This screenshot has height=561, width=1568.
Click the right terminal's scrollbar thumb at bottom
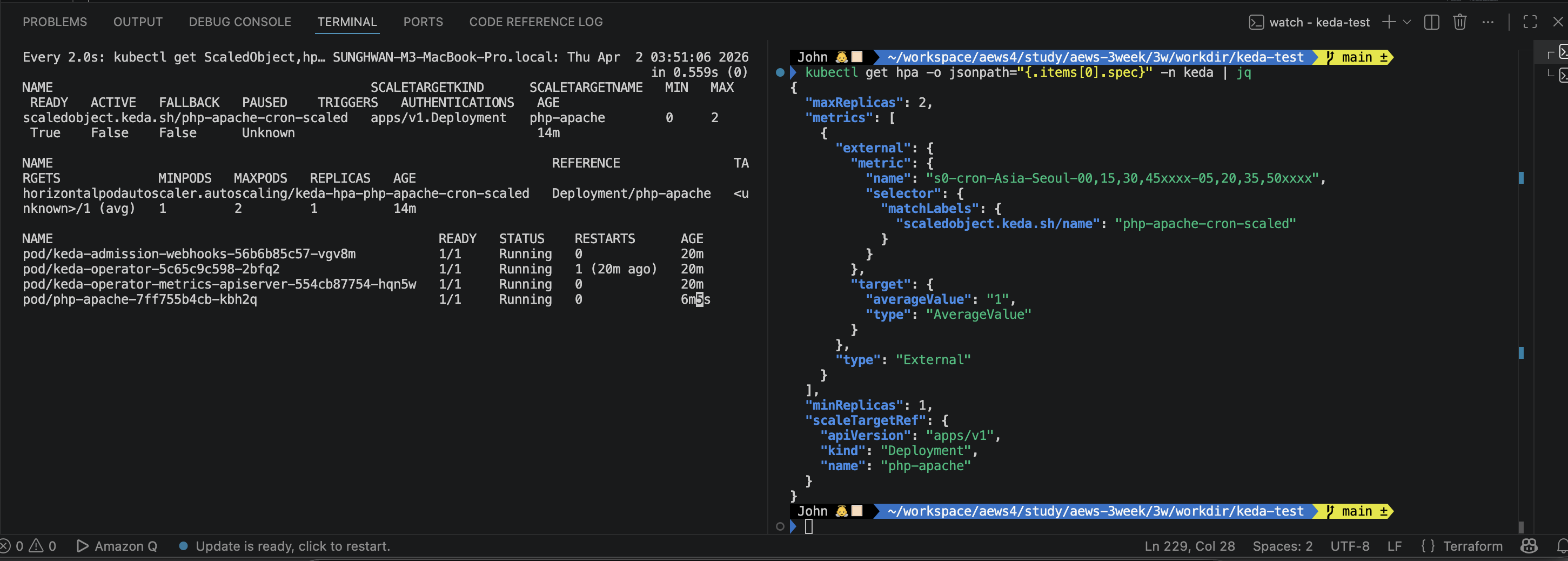1521,527
